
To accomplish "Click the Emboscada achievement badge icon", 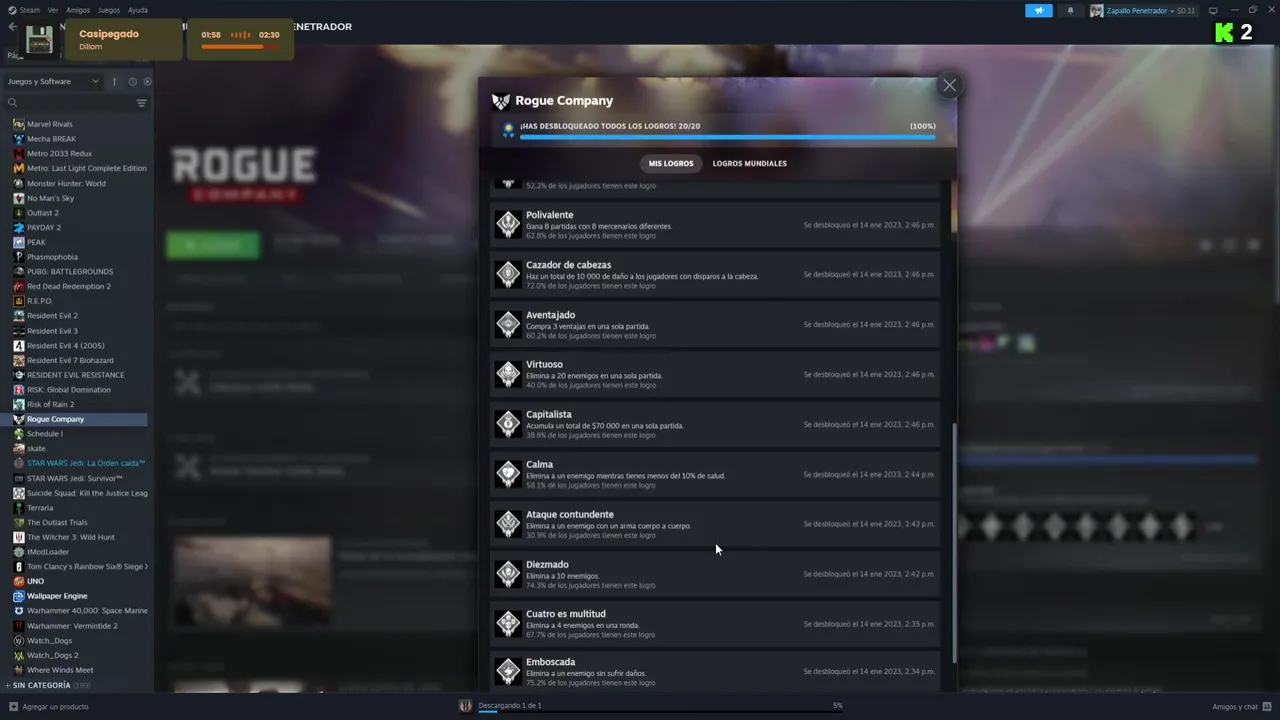I will [508, 671].
